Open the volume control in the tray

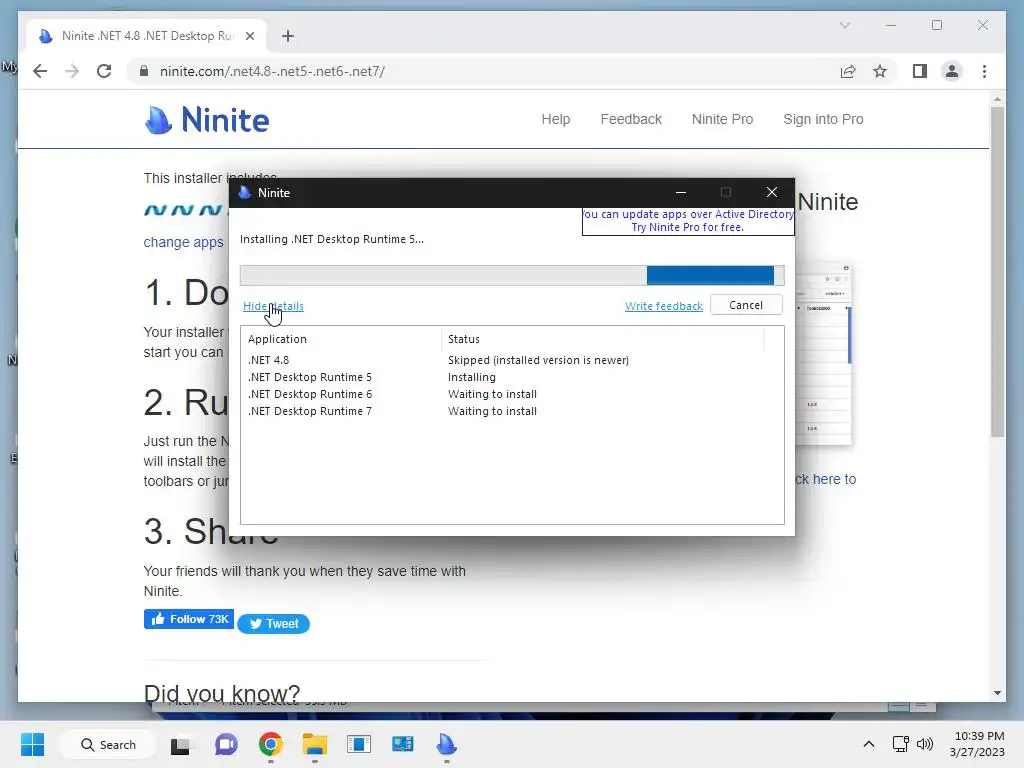pyautogui.click(x=925, y=744)
